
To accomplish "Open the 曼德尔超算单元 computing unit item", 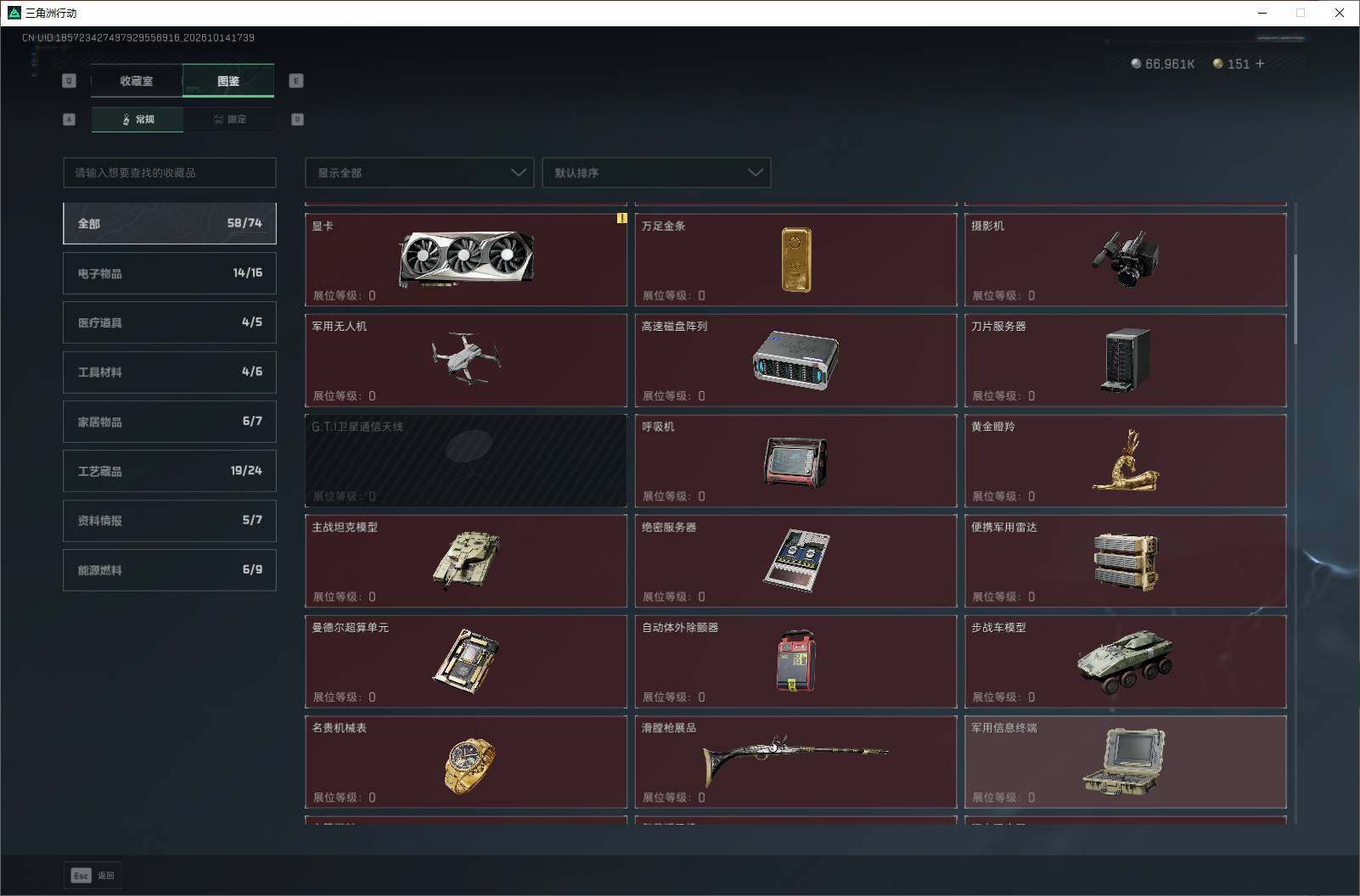I will click(466, 661).
